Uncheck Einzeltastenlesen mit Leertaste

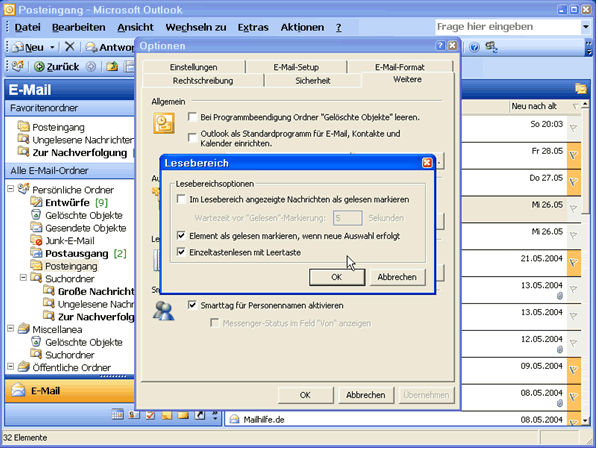coord(182,252)
